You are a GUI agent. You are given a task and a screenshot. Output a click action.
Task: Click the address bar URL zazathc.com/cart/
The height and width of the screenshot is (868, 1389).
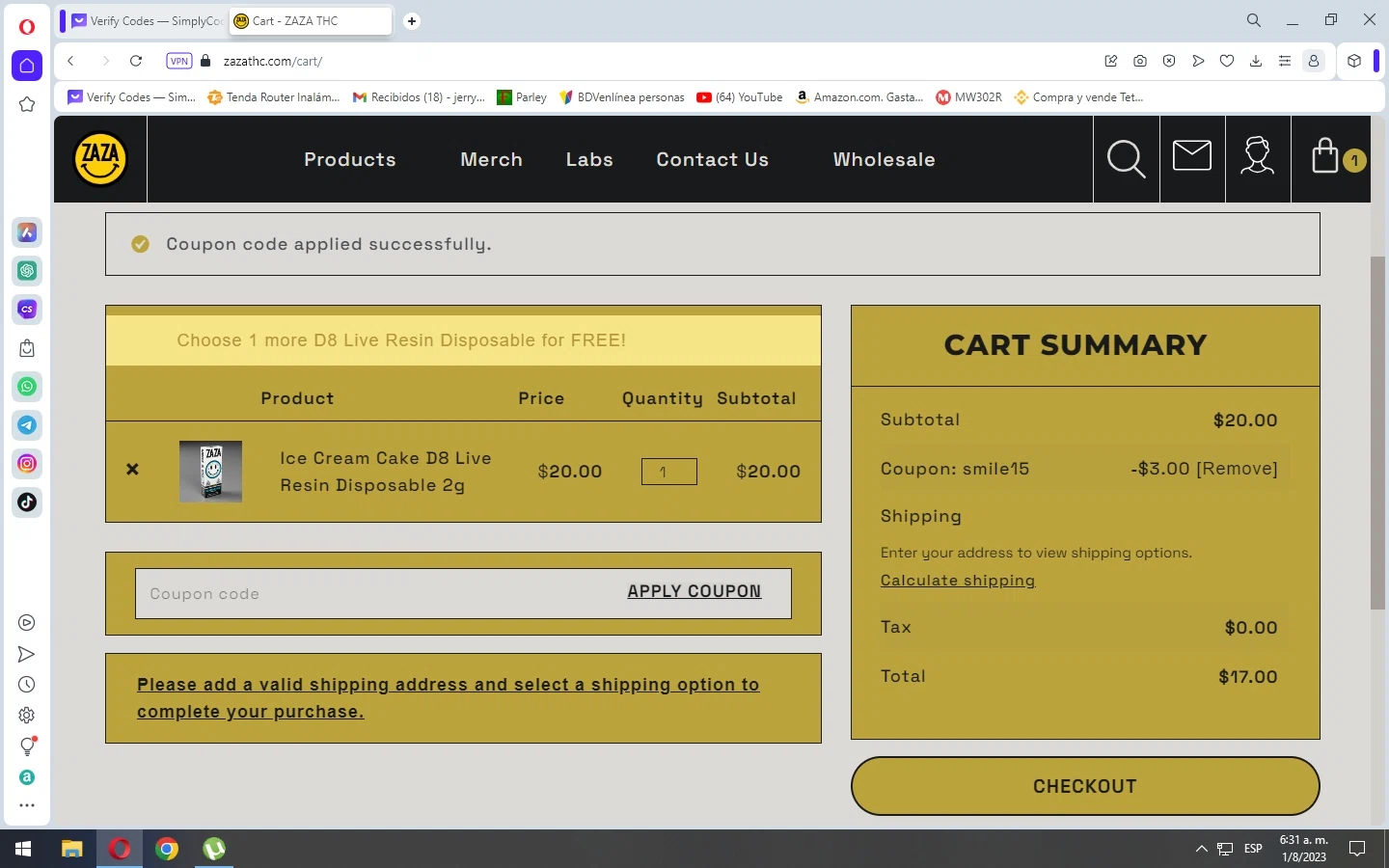(x=273, y=61)
